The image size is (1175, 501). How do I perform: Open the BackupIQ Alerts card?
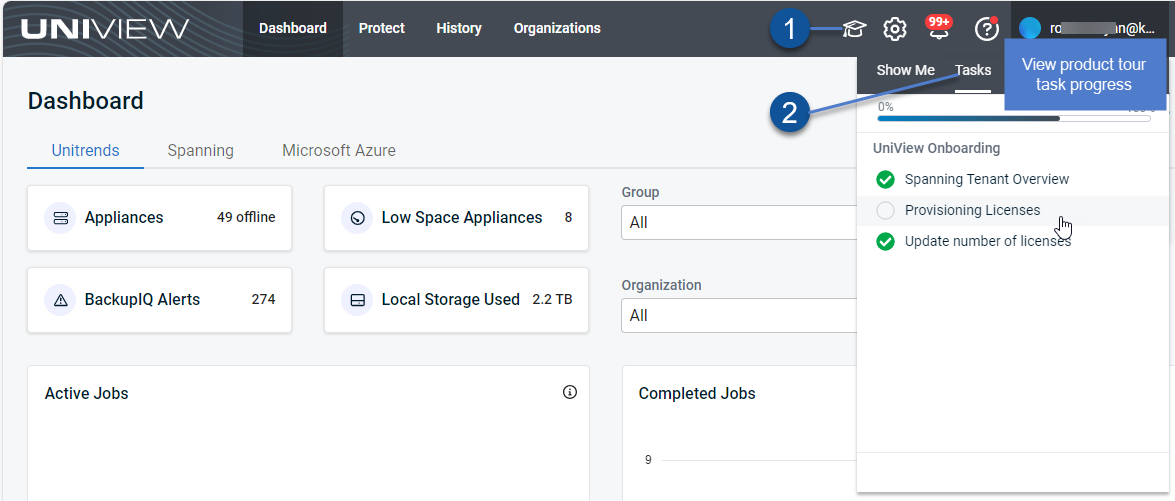[x=160, y=300]
